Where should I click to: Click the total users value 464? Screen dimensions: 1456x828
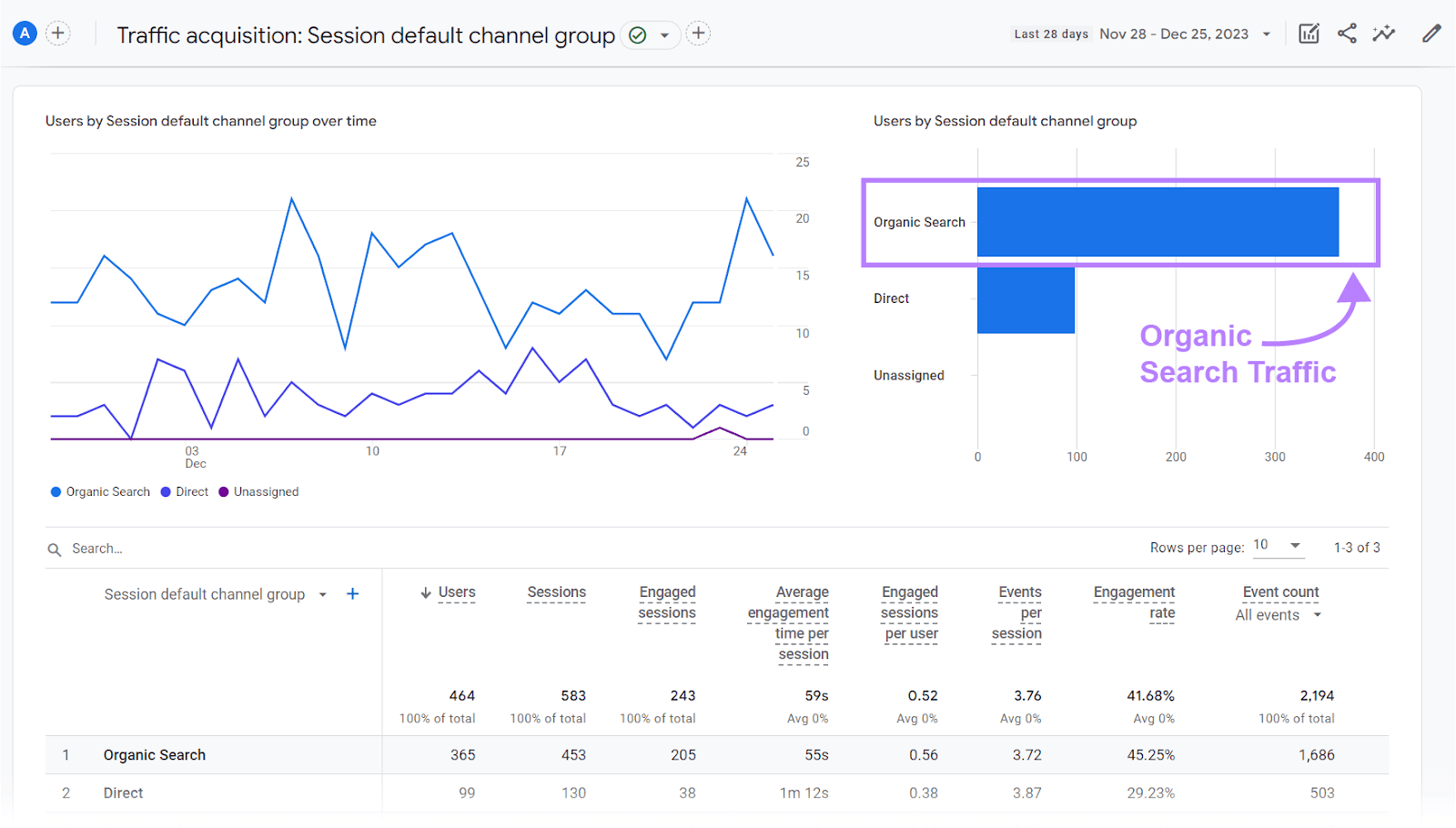[x=462, y=696]
